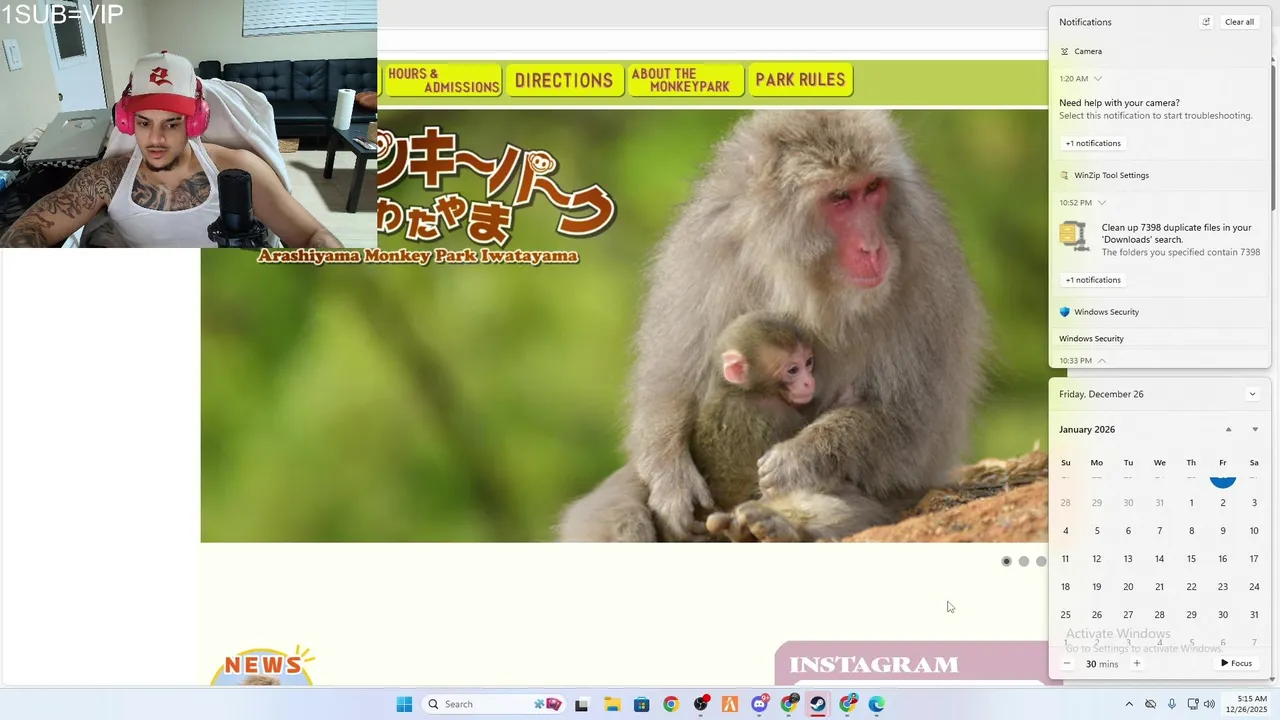Select January 10 in the calendar

(x=1254, y=531)
